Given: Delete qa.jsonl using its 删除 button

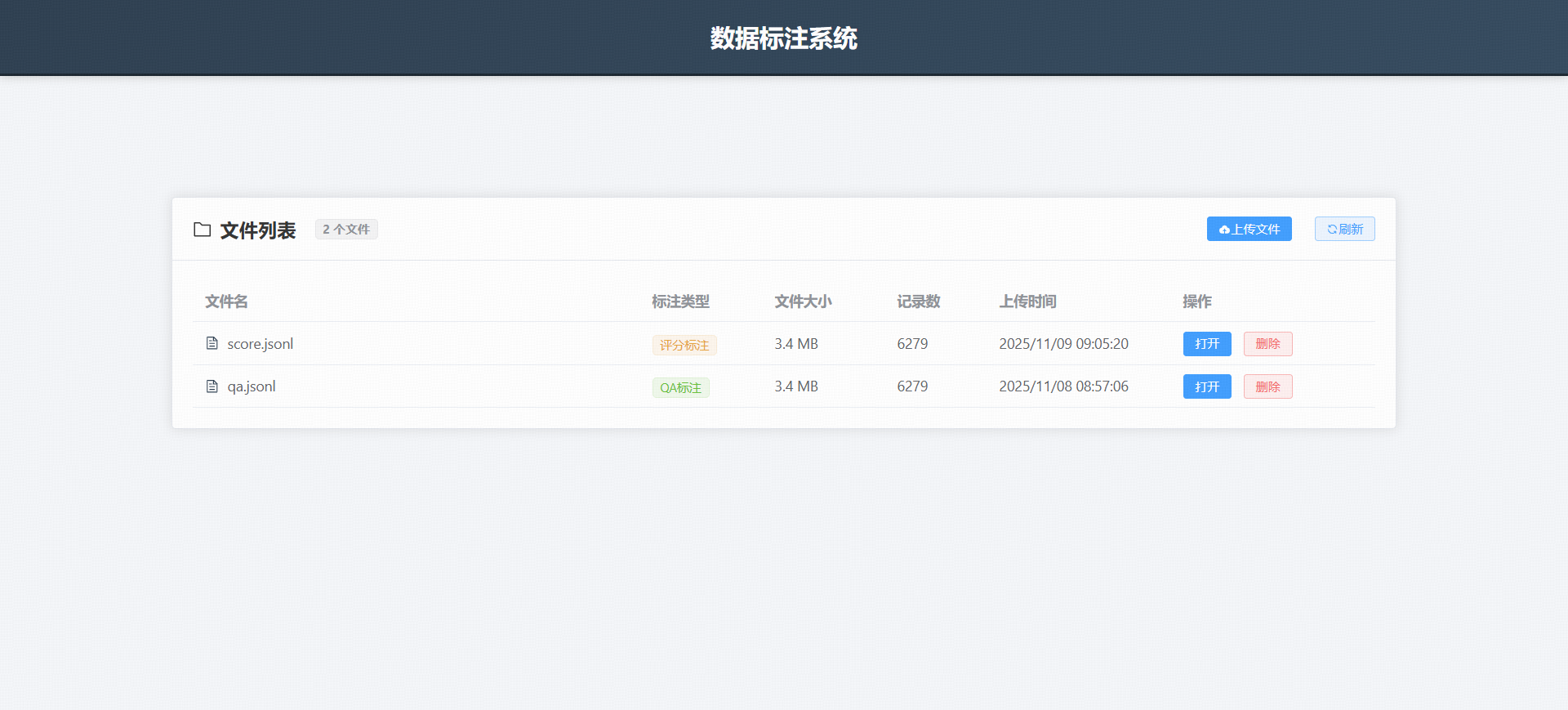Looking at the screenshot, I should (x=1267, y=386).
